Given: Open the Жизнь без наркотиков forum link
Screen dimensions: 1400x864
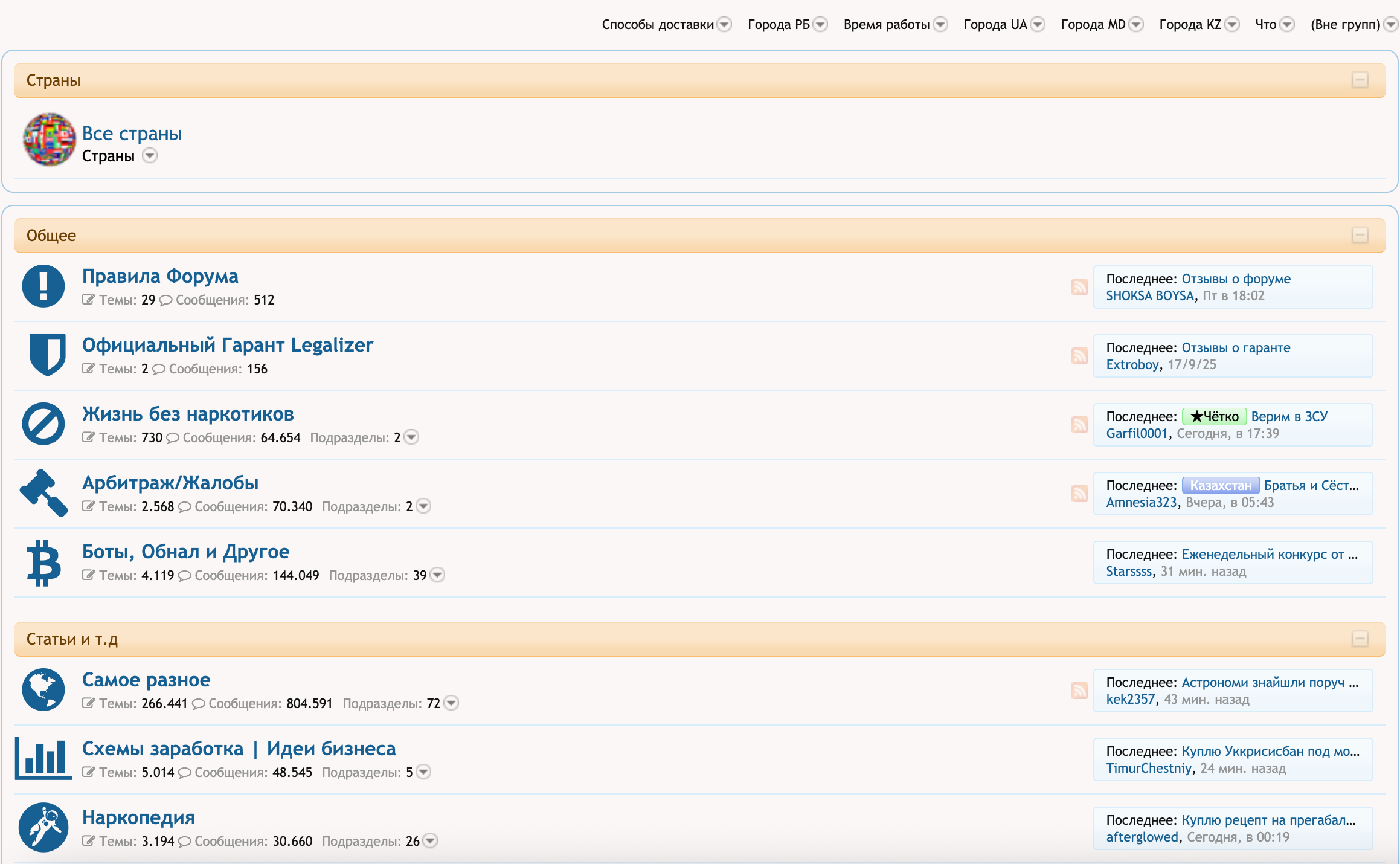Looking at the screenshot, I should pos(188,414).
